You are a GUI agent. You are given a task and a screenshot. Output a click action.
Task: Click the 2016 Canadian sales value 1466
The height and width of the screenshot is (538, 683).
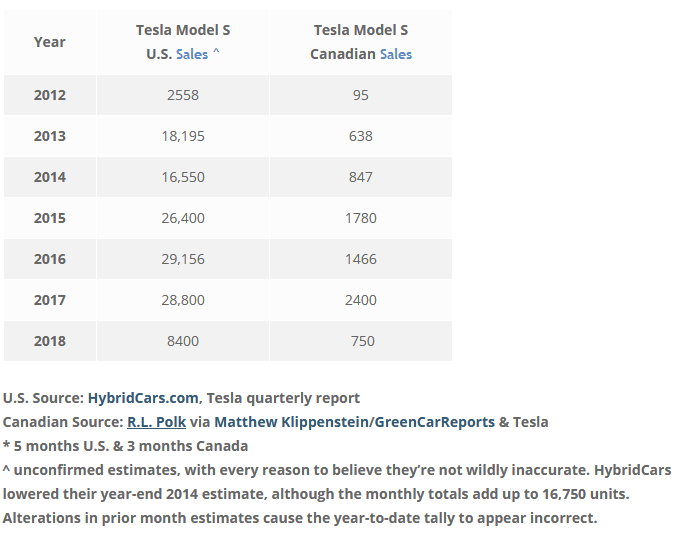pyautogui.click(x=361, y=259)
